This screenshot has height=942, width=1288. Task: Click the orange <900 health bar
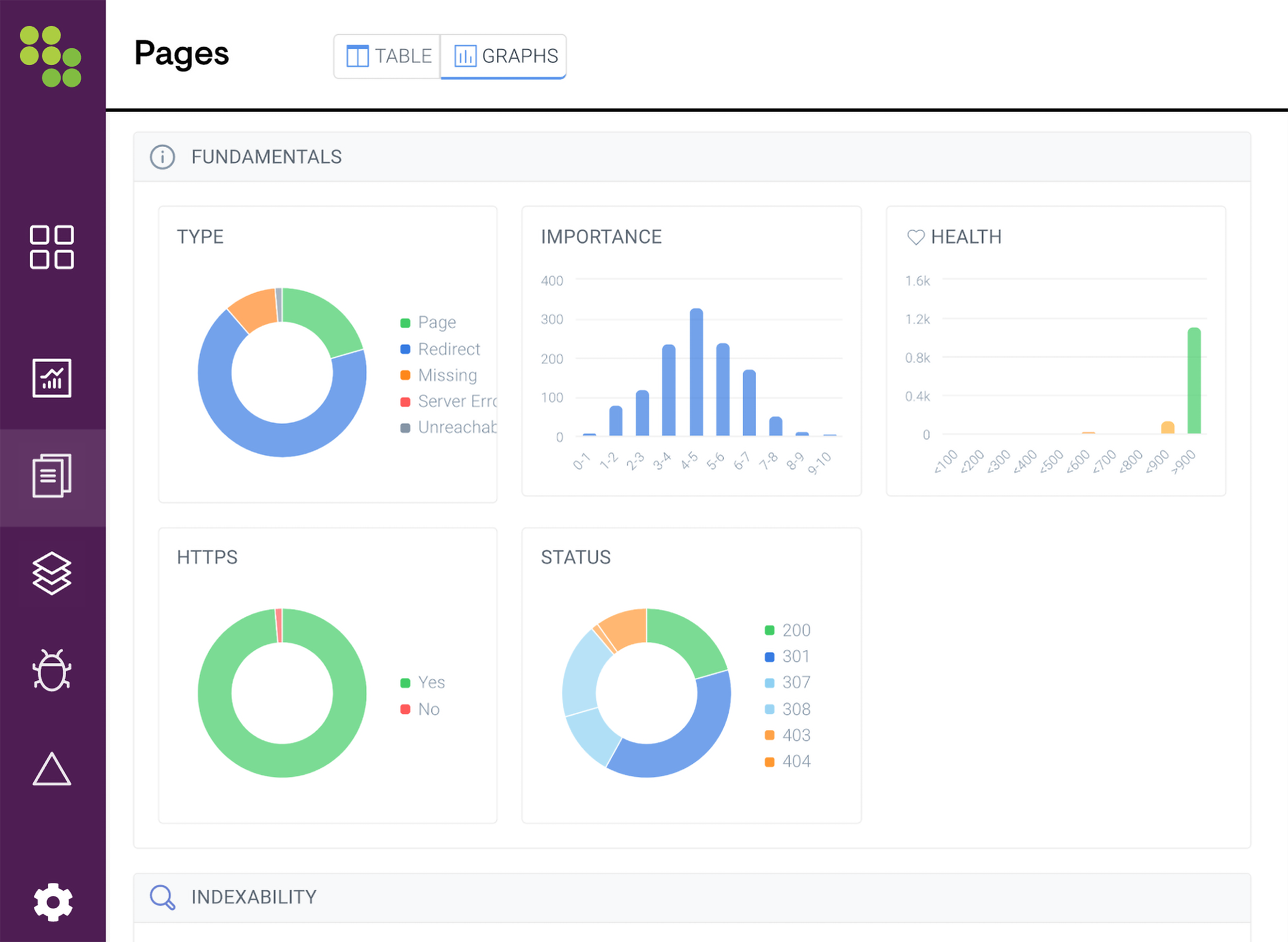point(1167,428)
